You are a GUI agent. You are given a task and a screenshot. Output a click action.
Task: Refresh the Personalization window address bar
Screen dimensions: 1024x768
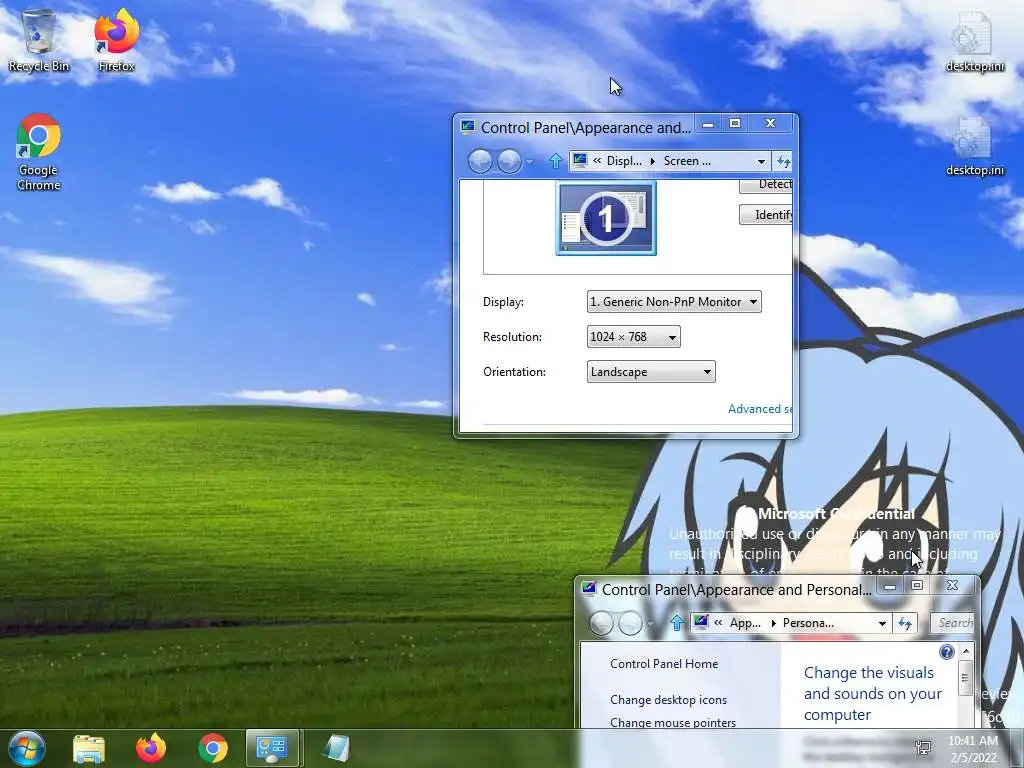(904, 623)
